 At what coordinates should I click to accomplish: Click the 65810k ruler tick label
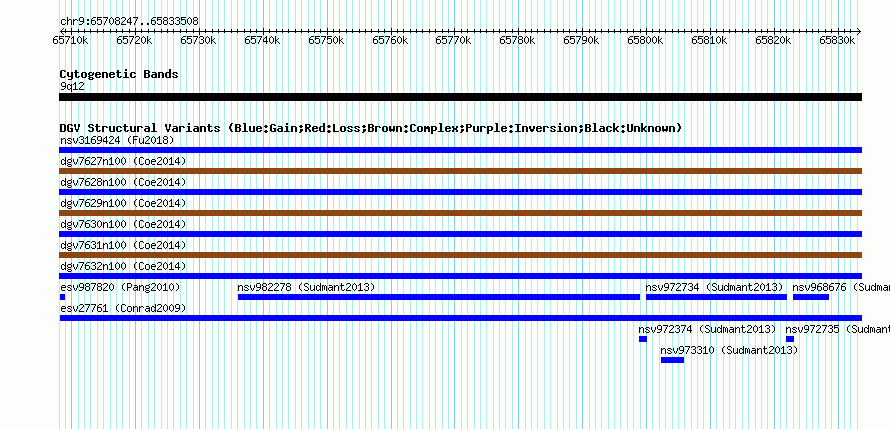710,40
